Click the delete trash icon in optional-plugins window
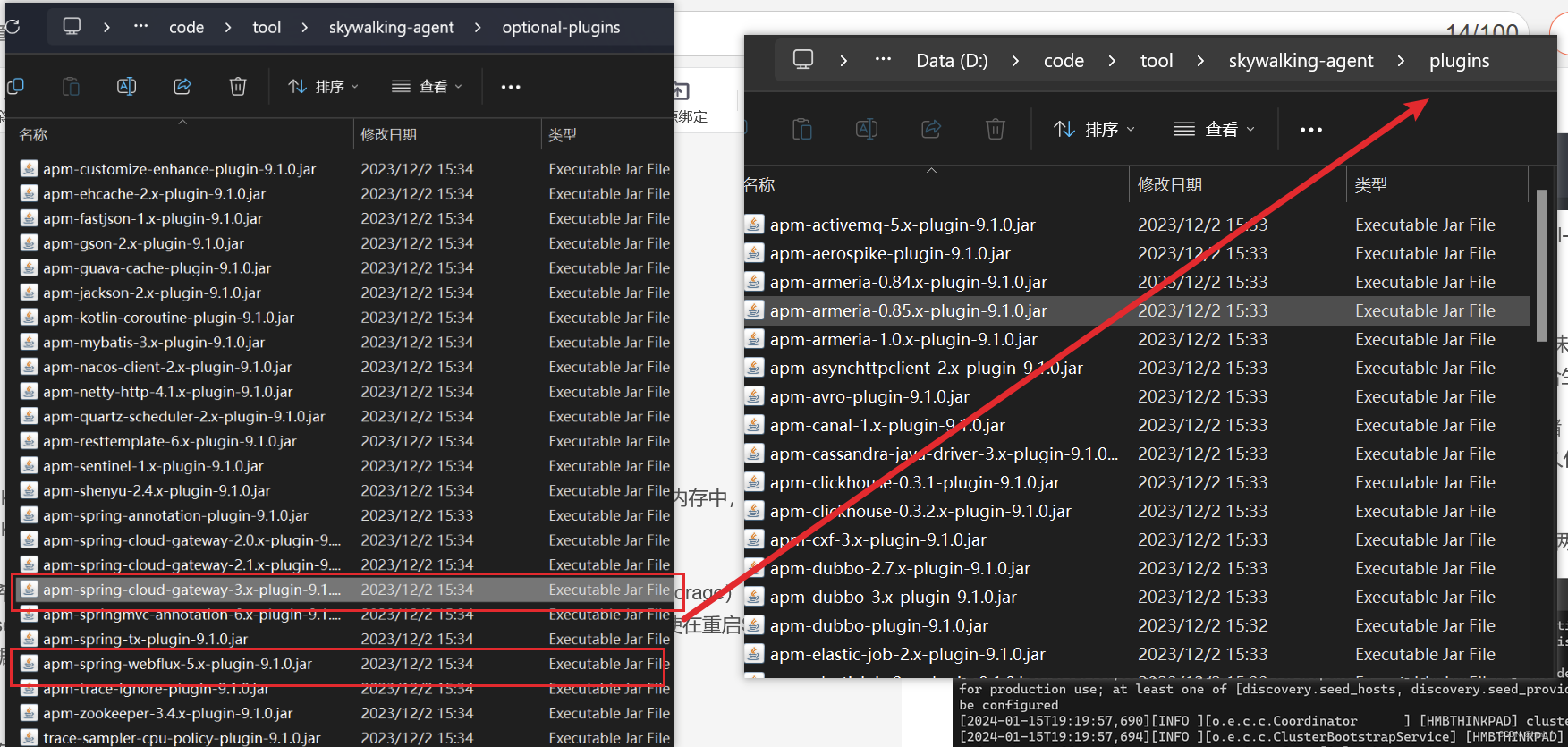Screen dimensions: 1568x747 [238, 87]
